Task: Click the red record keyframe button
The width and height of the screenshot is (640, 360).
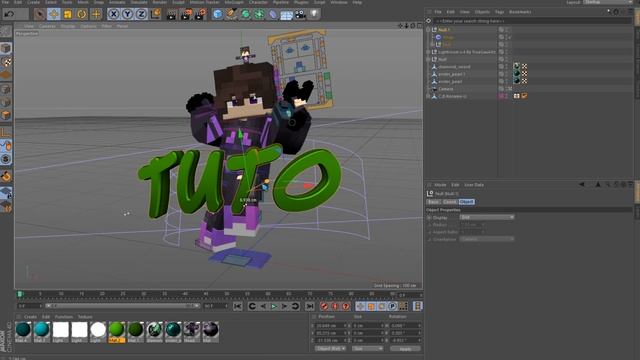Action: (x=324, y=306)
